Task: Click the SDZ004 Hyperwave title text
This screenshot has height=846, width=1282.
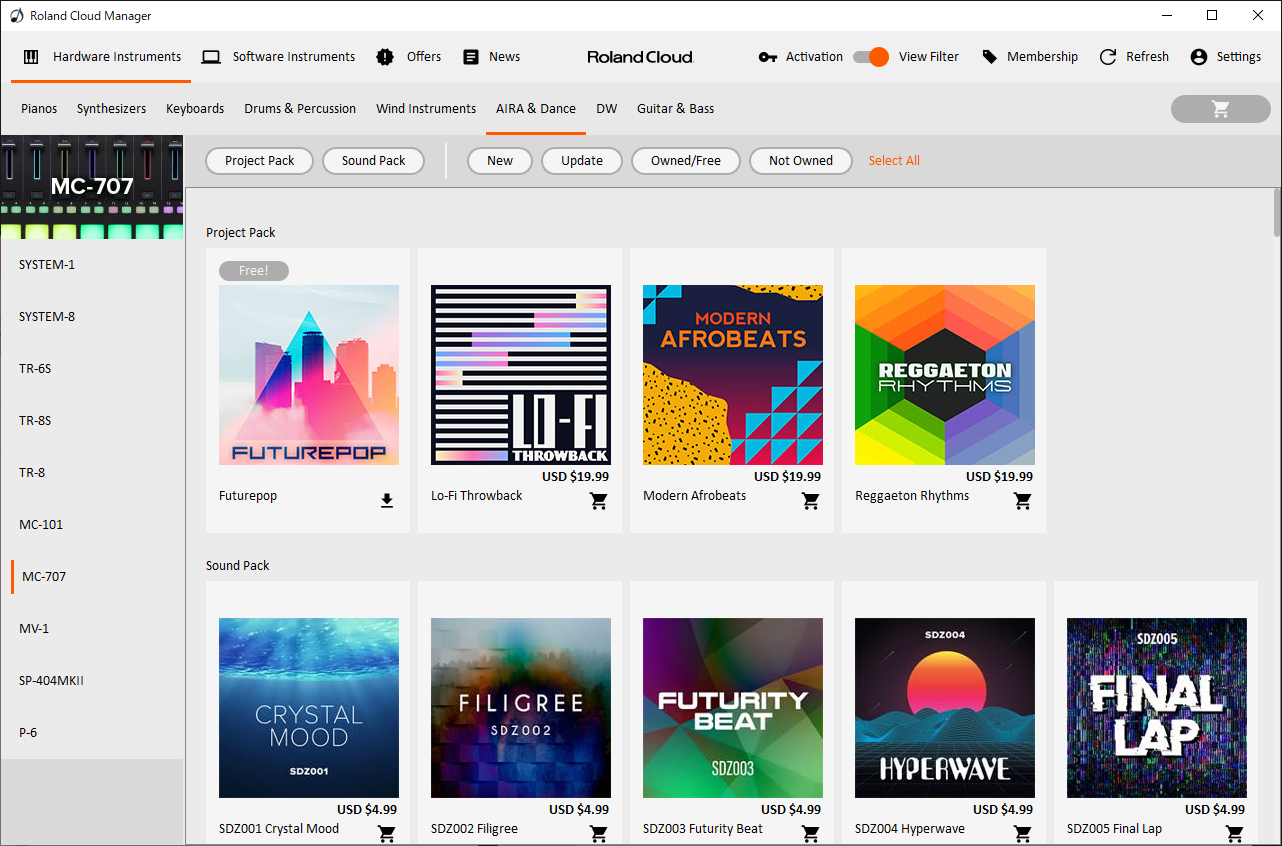Action: 910,829
